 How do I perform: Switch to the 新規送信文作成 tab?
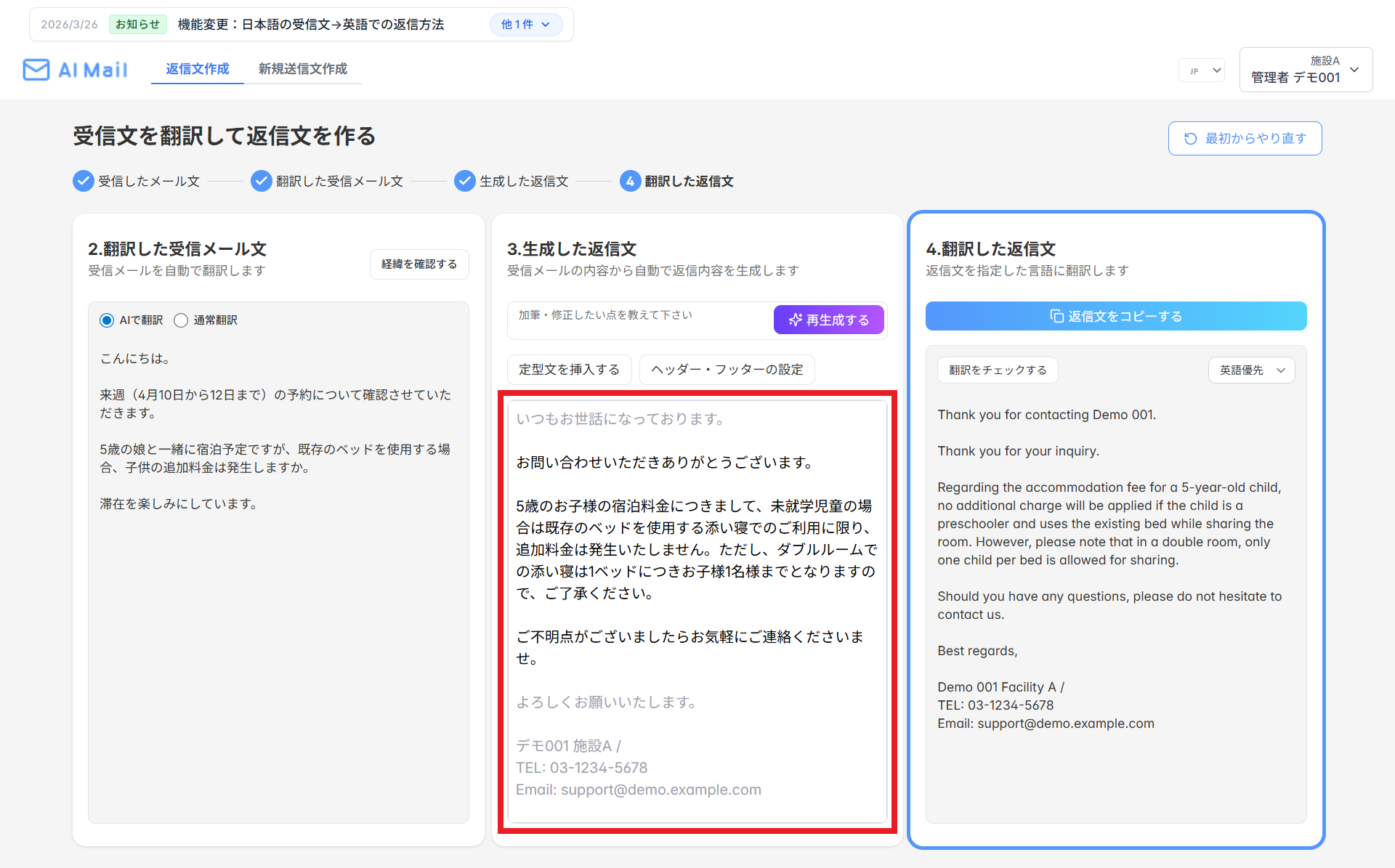[303, 69]
